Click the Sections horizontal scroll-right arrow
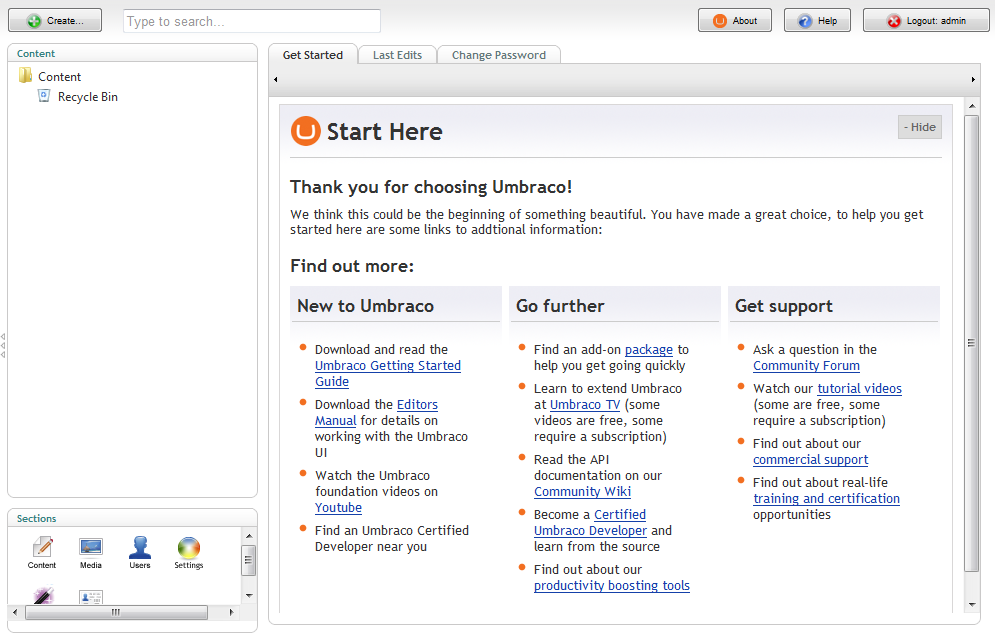This screenshot has width=995, height=639. pos(231,612)
